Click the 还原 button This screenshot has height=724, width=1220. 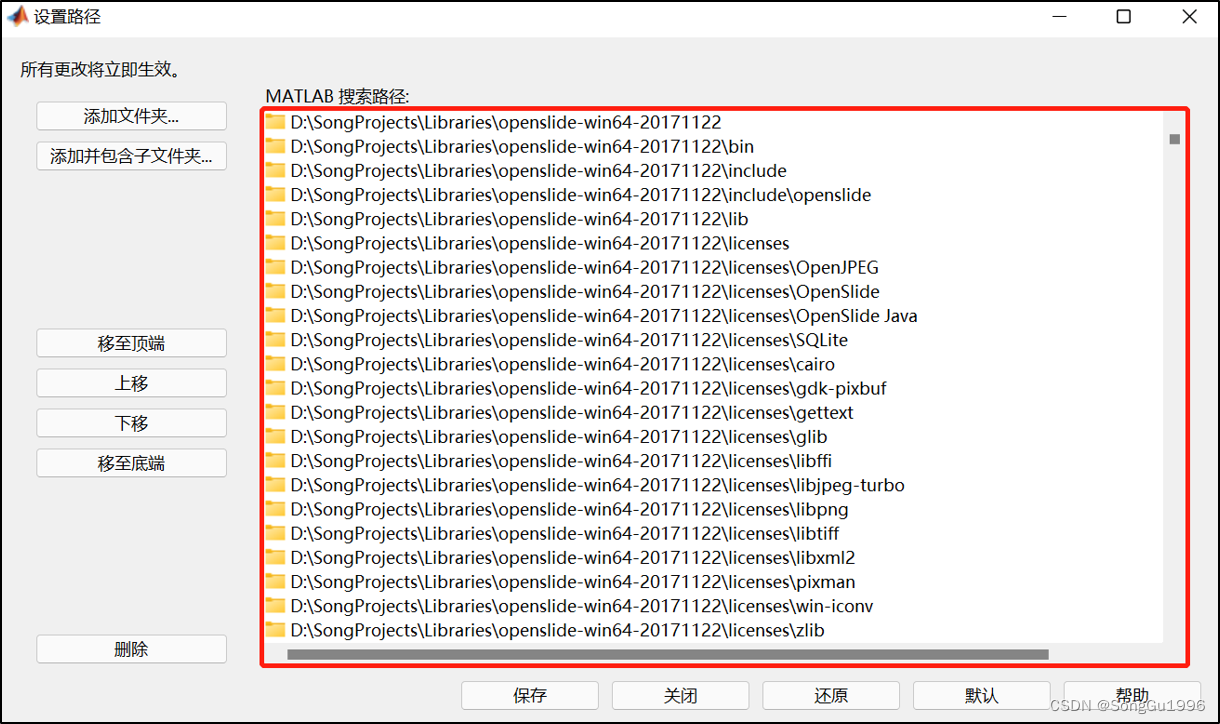831,695
